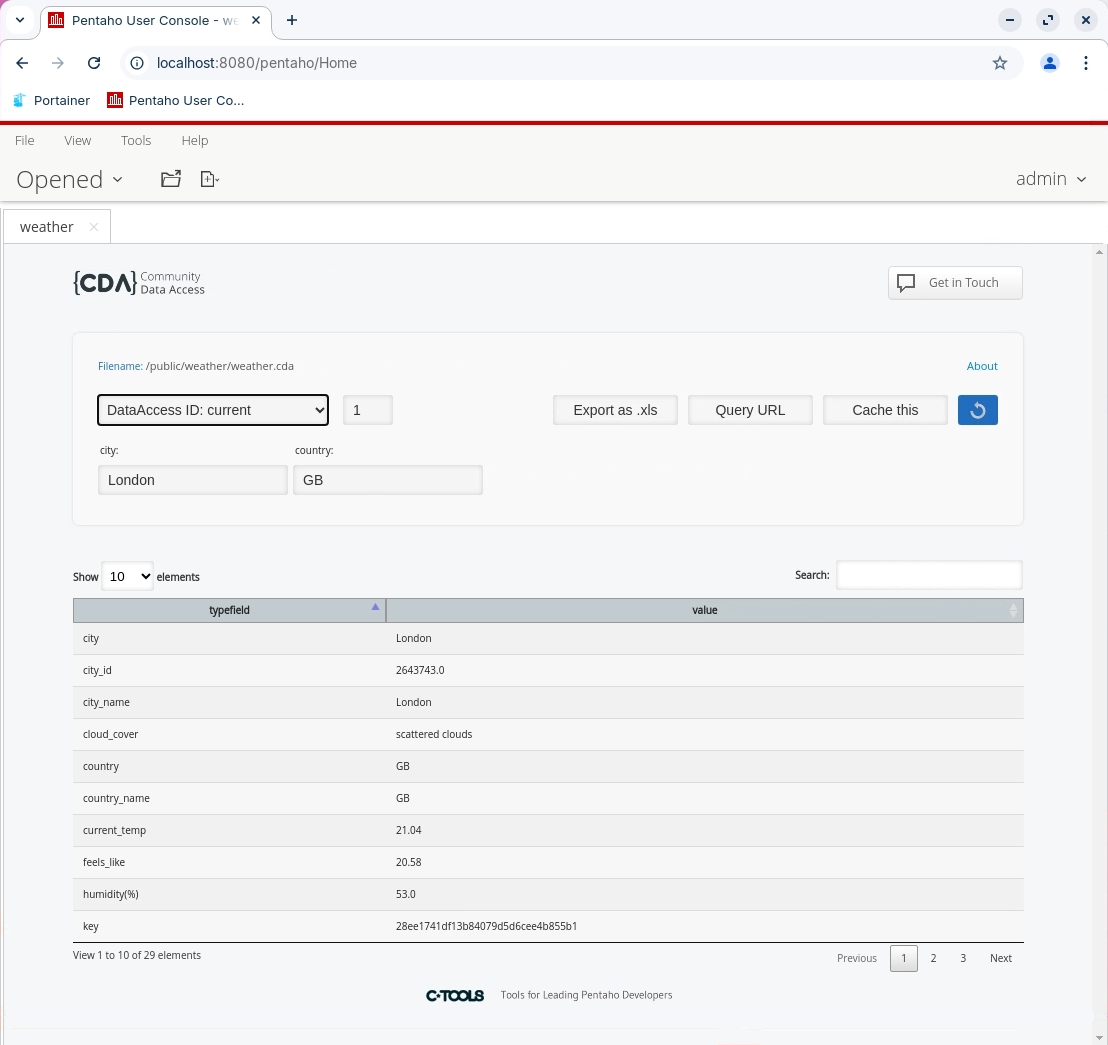Open the Show elements count dropdown
The image size is (1108, 1045).
pyautogui.click(x=127, y=576)
